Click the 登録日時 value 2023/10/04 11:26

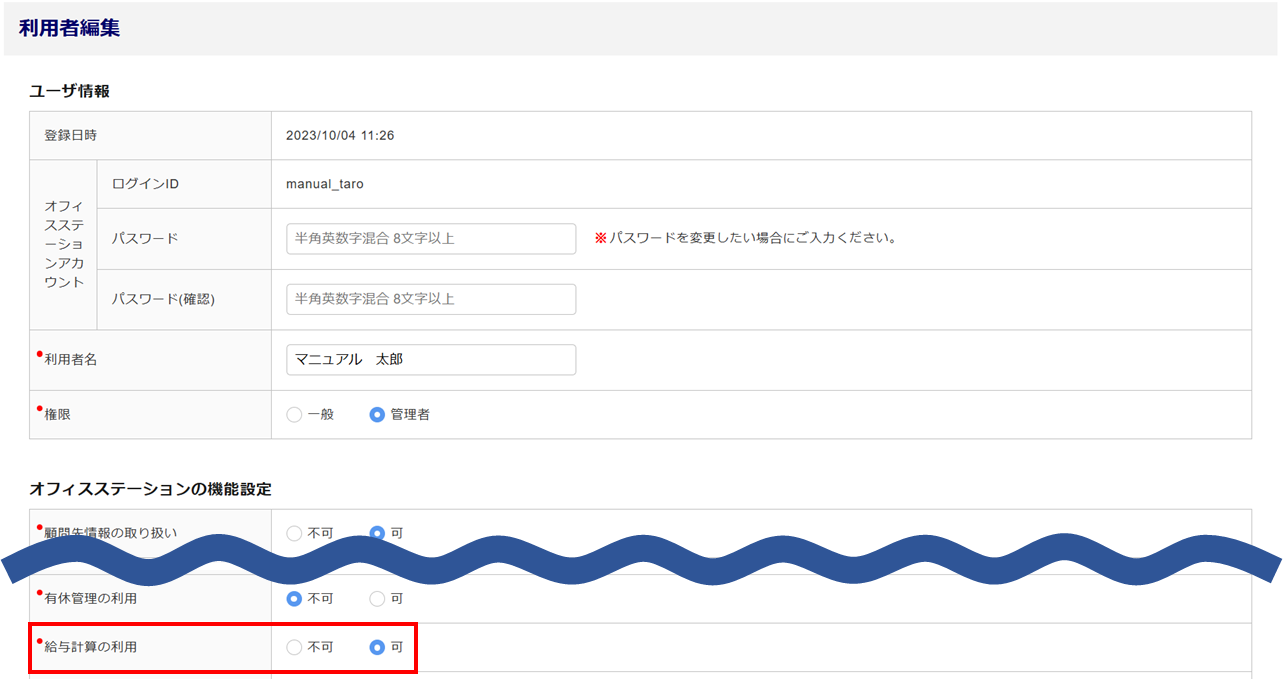click(340, 136)
